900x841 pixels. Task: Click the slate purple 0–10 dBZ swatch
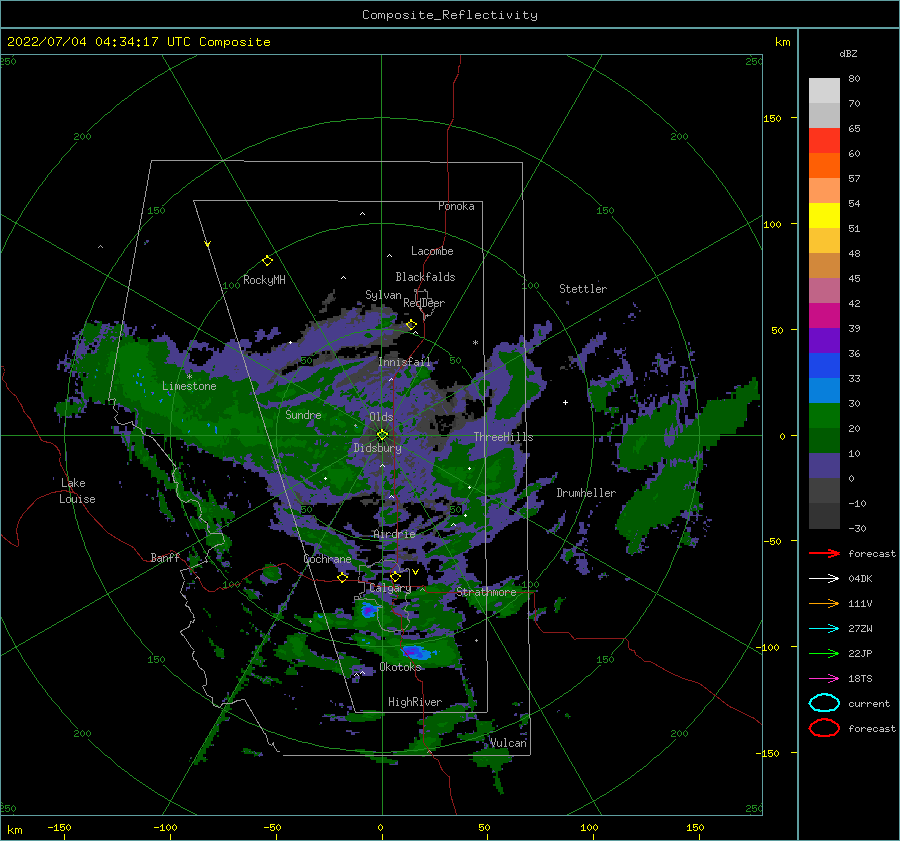click(824, 465)
